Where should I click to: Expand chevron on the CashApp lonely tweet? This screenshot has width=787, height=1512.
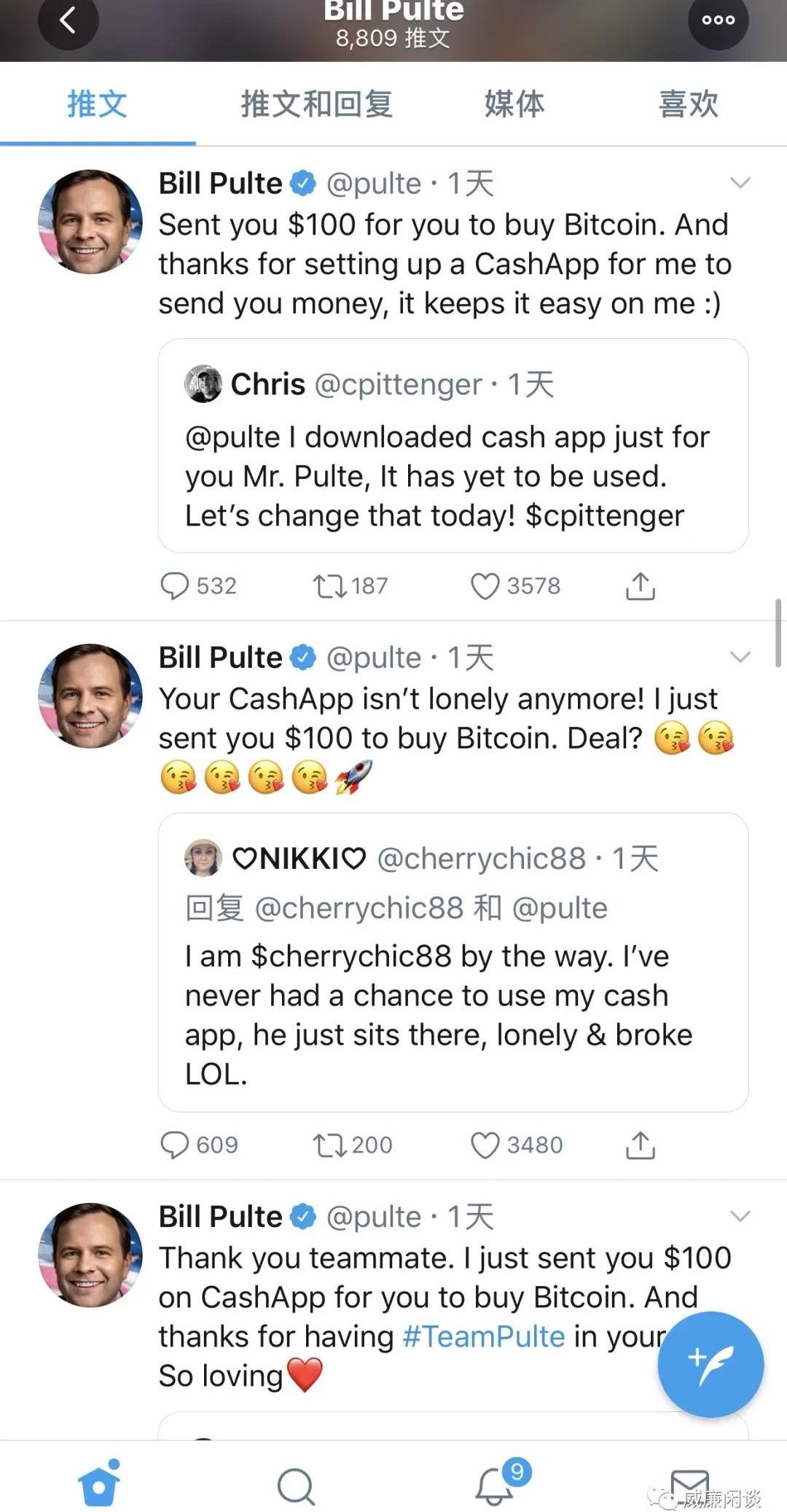[740, 658]
